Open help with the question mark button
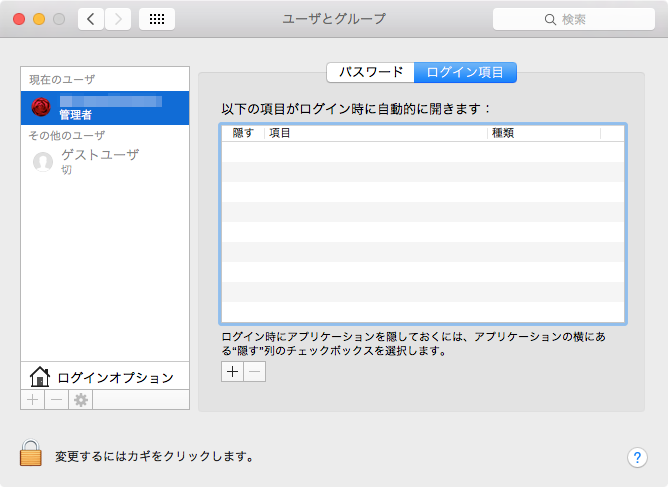 [637, 458]
